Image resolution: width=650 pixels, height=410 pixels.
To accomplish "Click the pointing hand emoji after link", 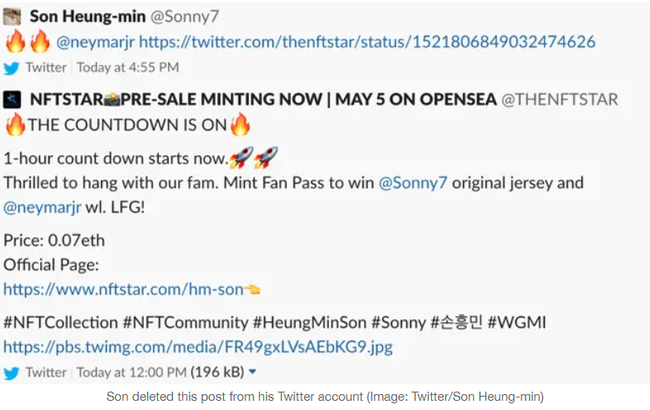I will (253, 290).
